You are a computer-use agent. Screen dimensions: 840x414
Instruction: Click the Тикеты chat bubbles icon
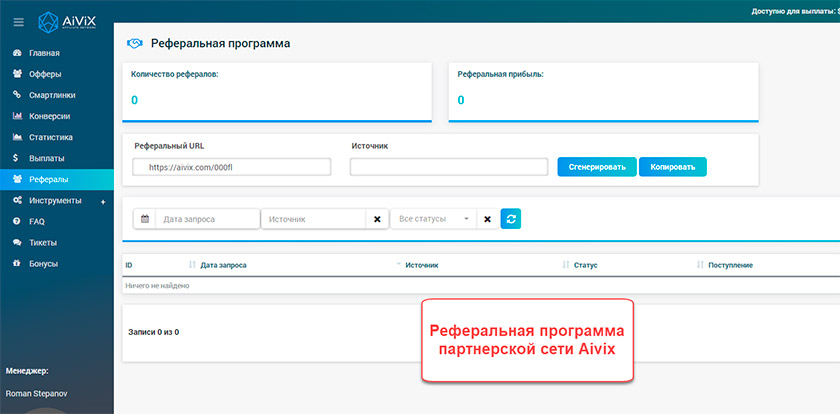17,243
